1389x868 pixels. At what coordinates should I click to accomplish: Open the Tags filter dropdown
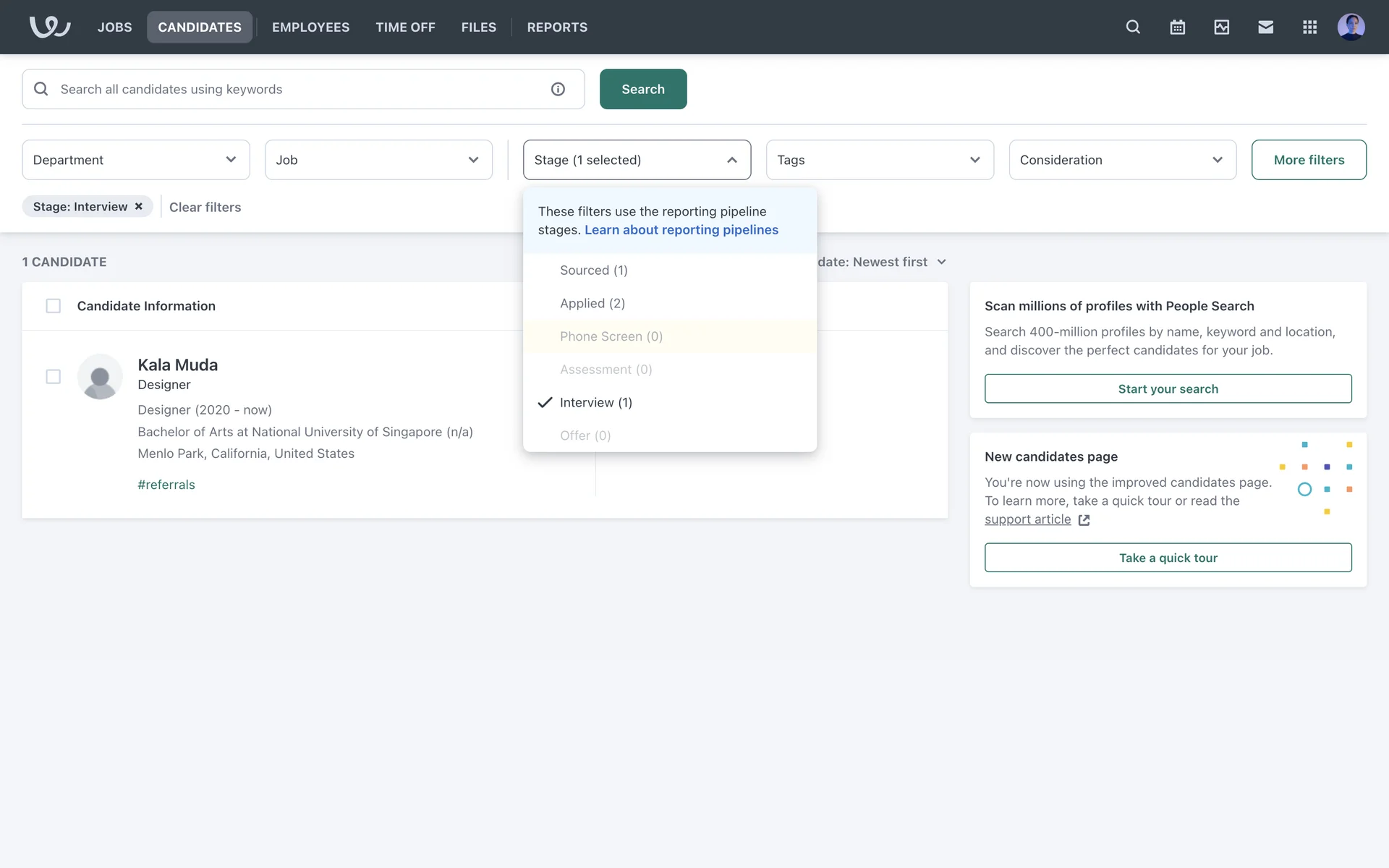879,160
